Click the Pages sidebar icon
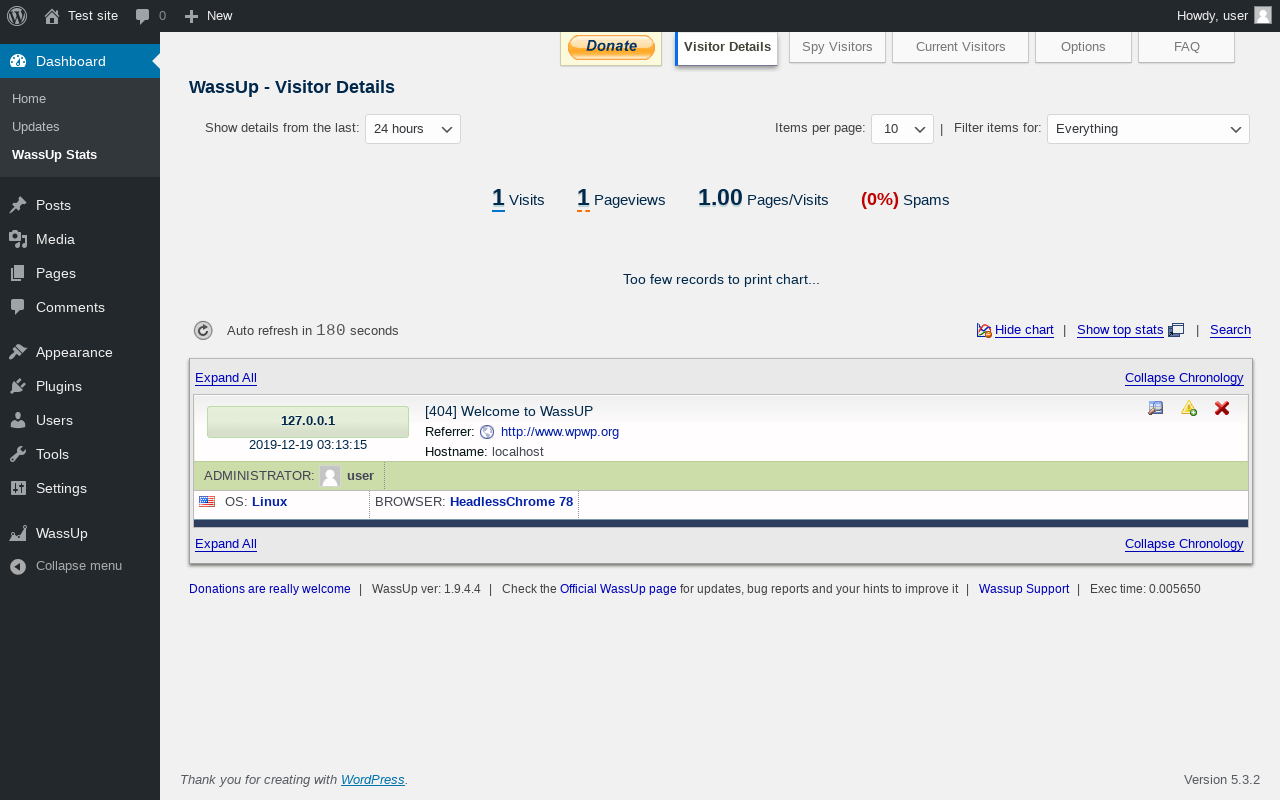 tap(18, 273)
